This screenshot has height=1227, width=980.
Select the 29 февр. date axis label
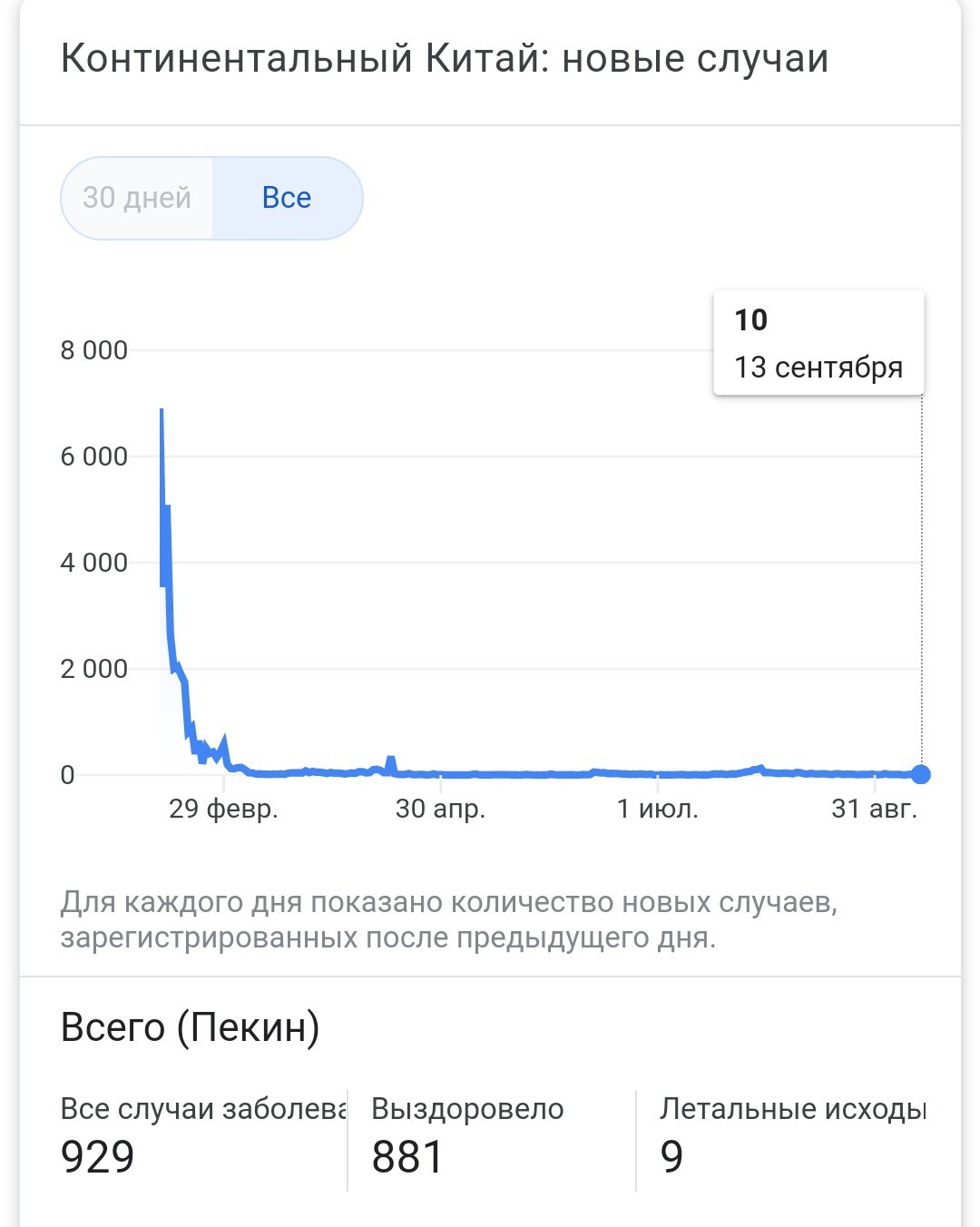point(223,809)
